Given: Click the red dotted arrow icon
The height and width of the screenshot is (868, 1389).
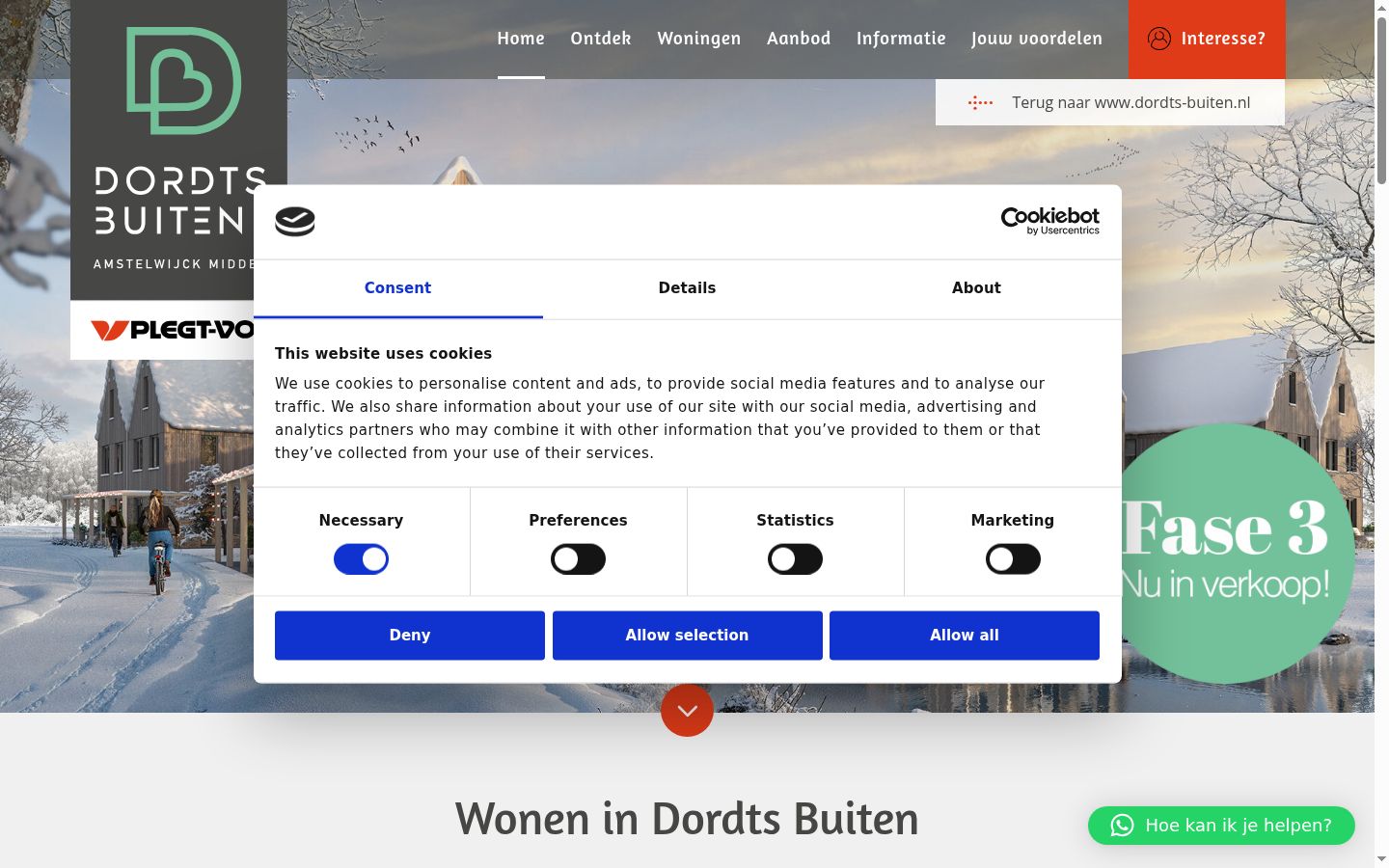Looking at the screenshot, I should 980,102.
